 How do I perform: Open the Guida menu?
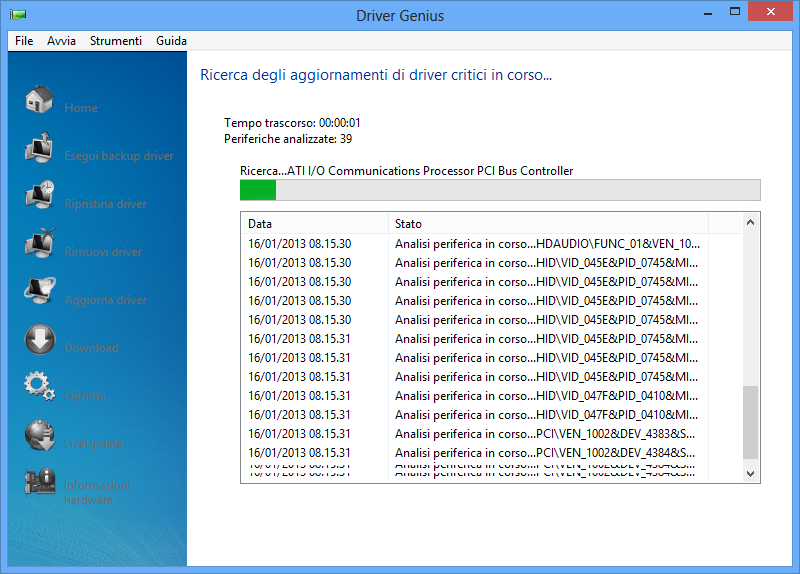tap(171, 41)
